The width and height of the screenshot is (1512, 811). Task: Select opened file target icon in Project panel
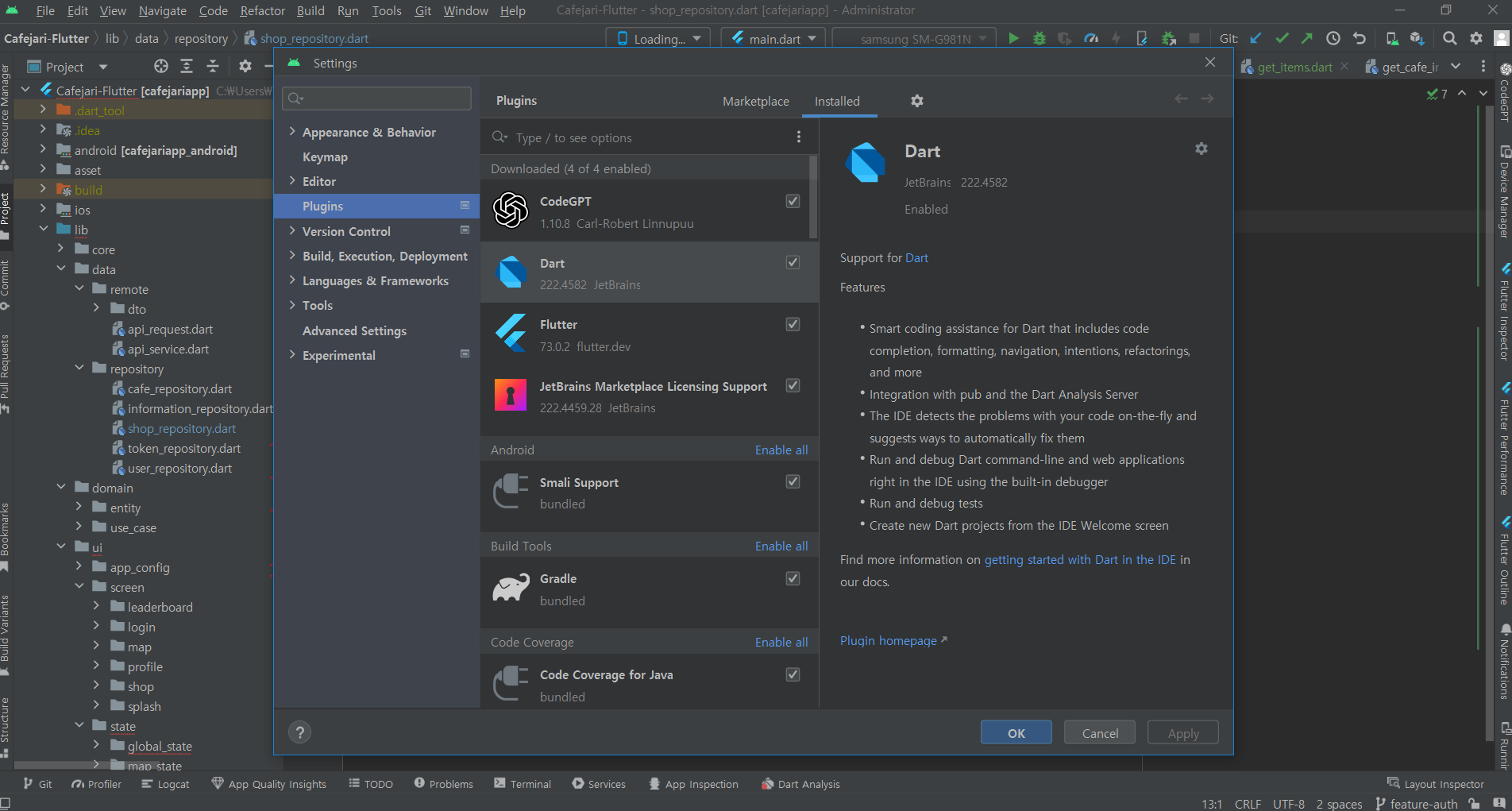[x=161, y=66]
